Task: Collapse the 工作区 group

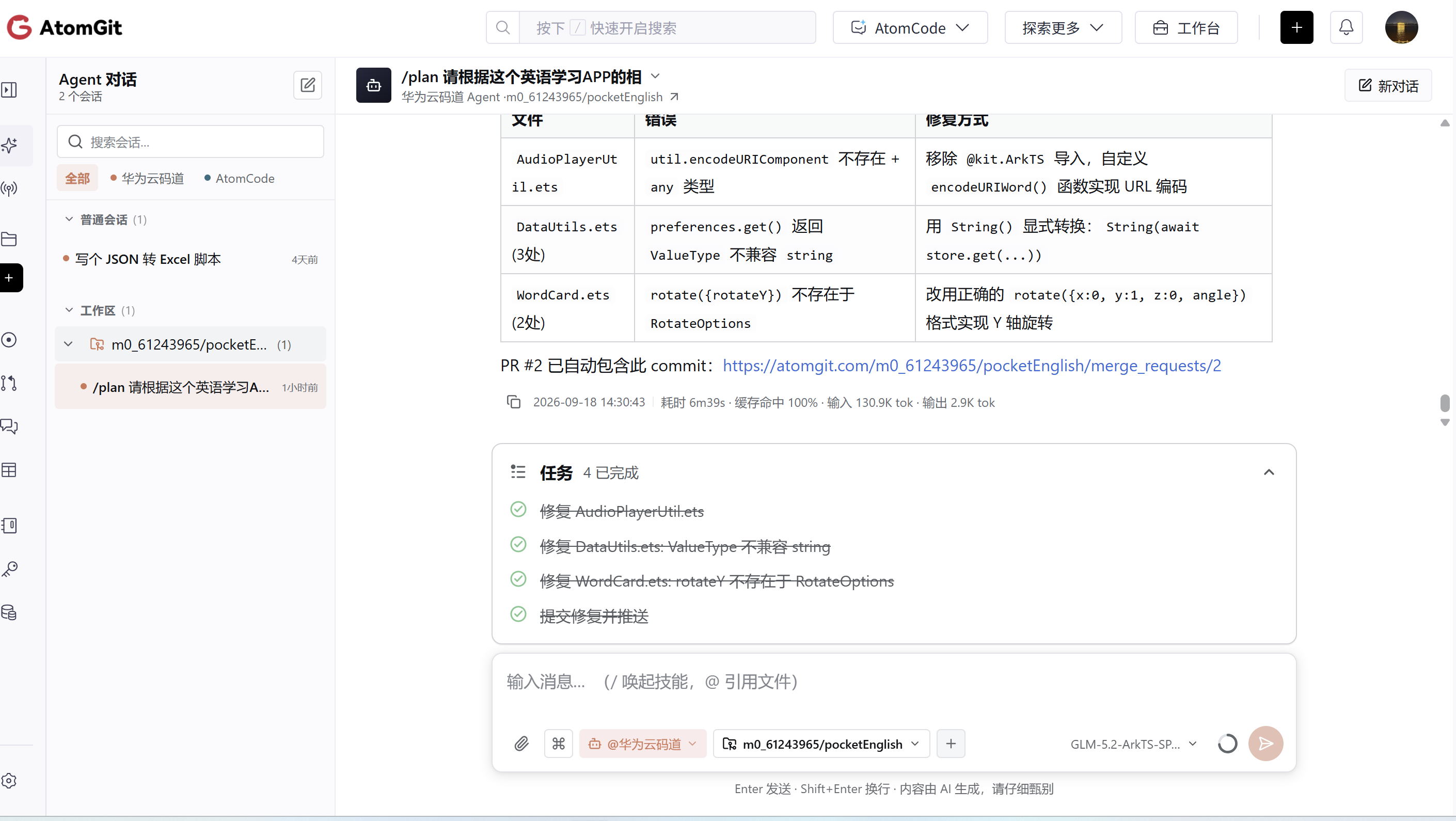Action: [x=68, y=310]
